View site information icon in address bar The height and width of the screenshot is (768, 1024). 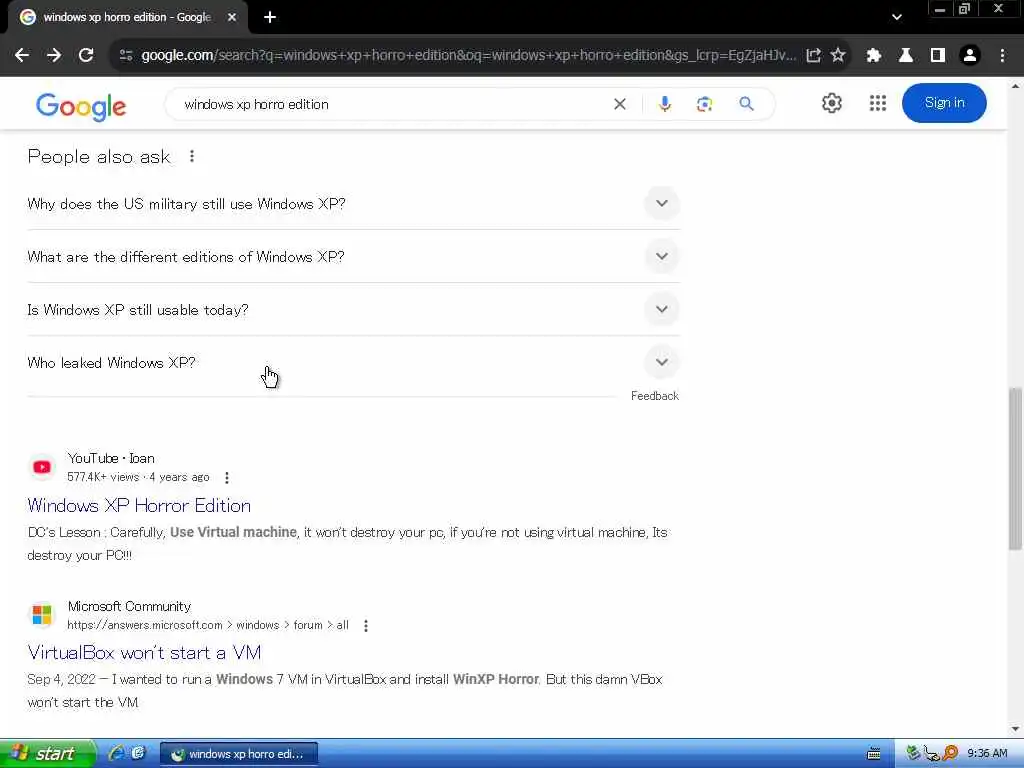coord(126,56)
